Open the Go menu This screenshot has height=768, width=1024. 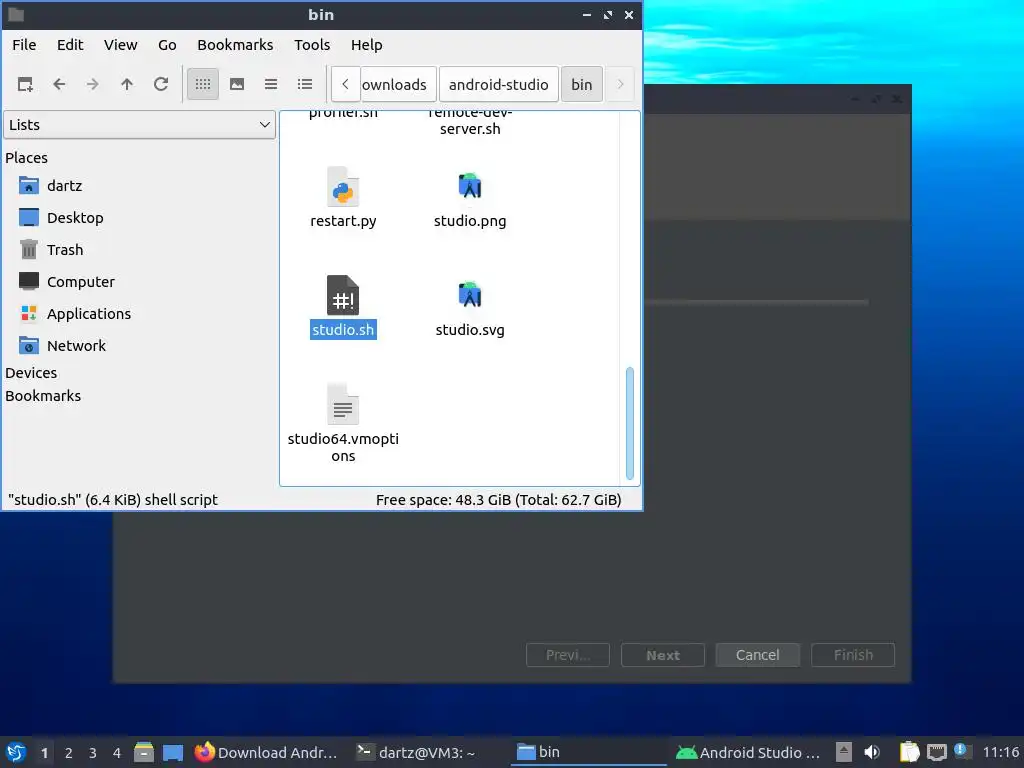(x=167, y=45)
